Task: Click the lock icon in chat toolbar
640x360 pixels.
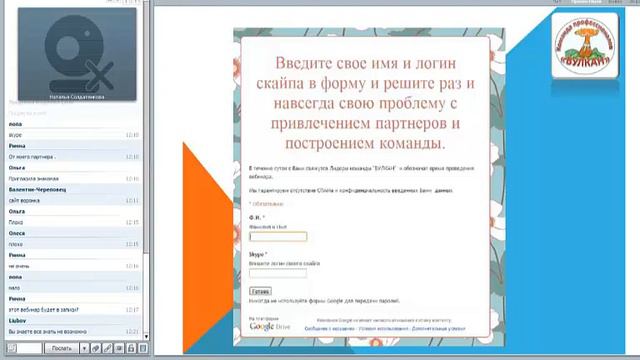Action: tap(131, 348)
